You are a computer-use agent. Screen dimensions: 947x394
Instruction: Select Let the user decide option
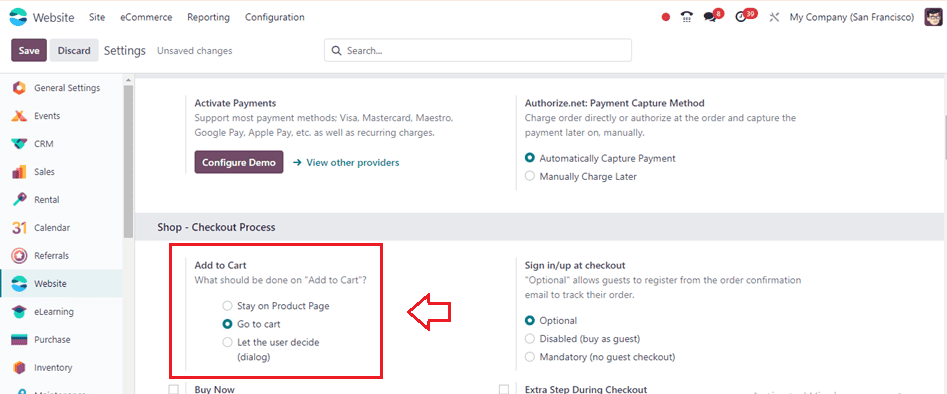click(227, 342)
